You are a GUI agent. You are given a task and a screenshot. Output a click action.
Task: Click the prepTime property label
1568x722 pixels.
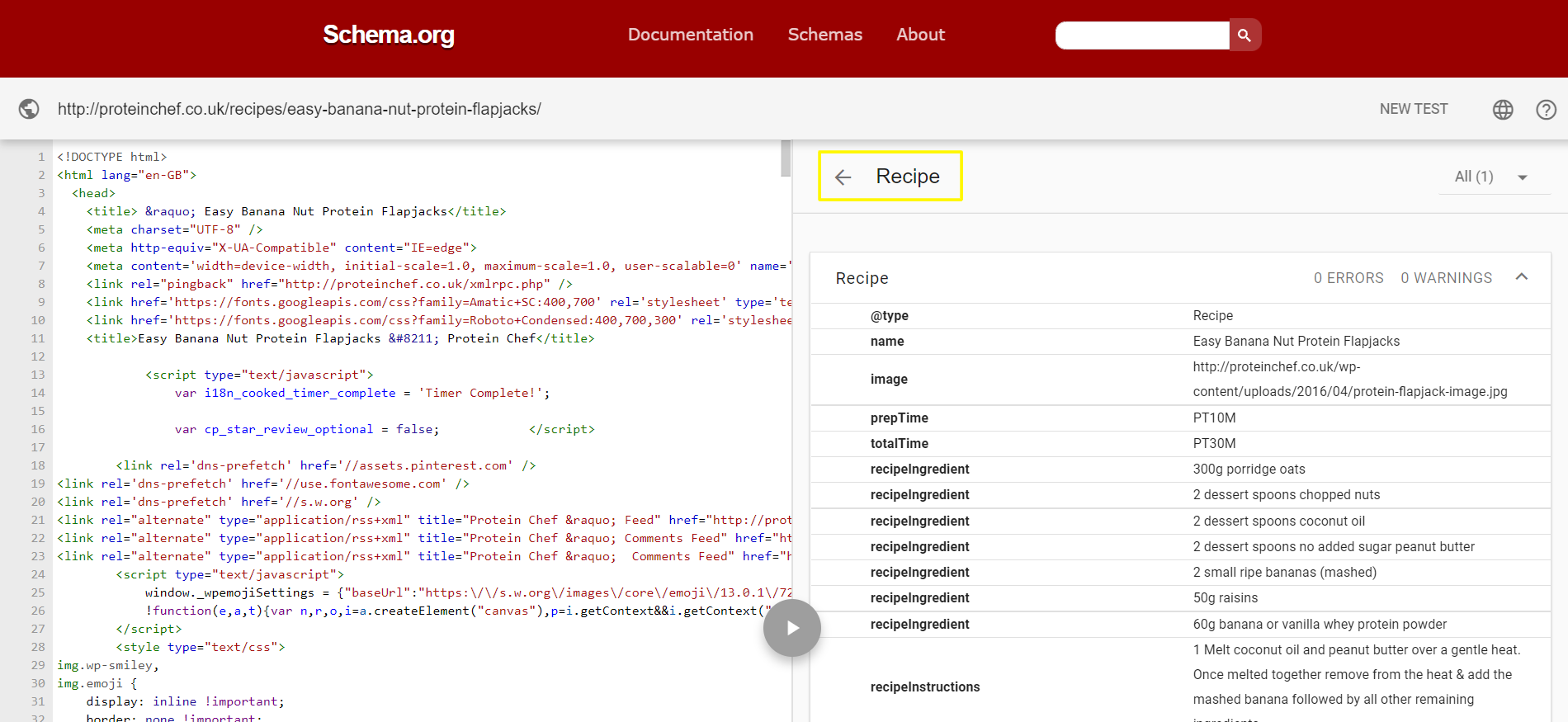899,418
